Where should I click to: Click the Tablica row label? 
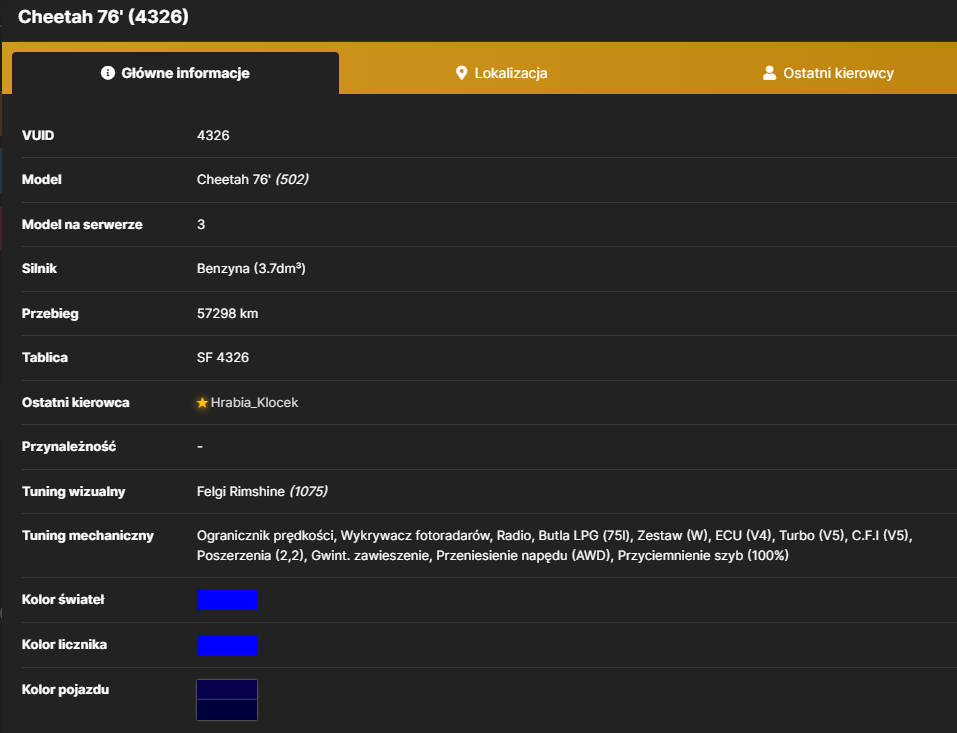pyautogui.click(x=45, y=358)
